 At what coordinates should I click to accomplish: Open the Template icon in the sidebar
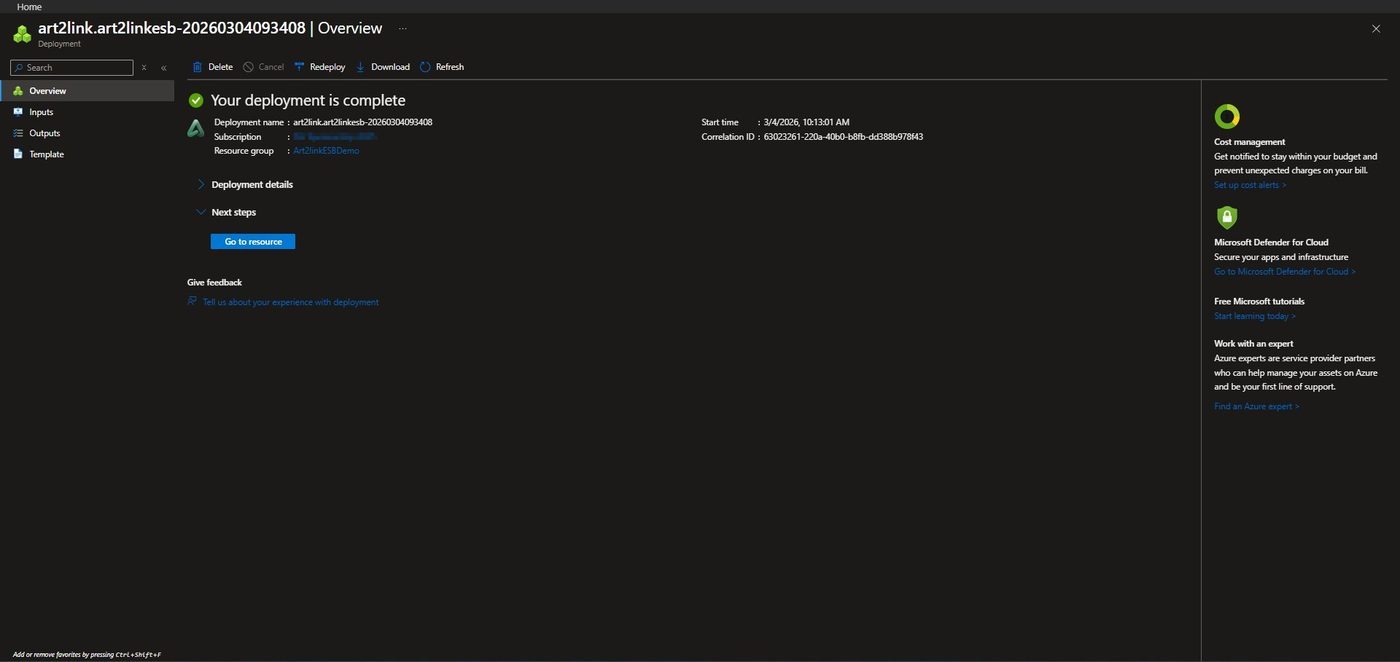pyautogui.click(x=17, y=154)
